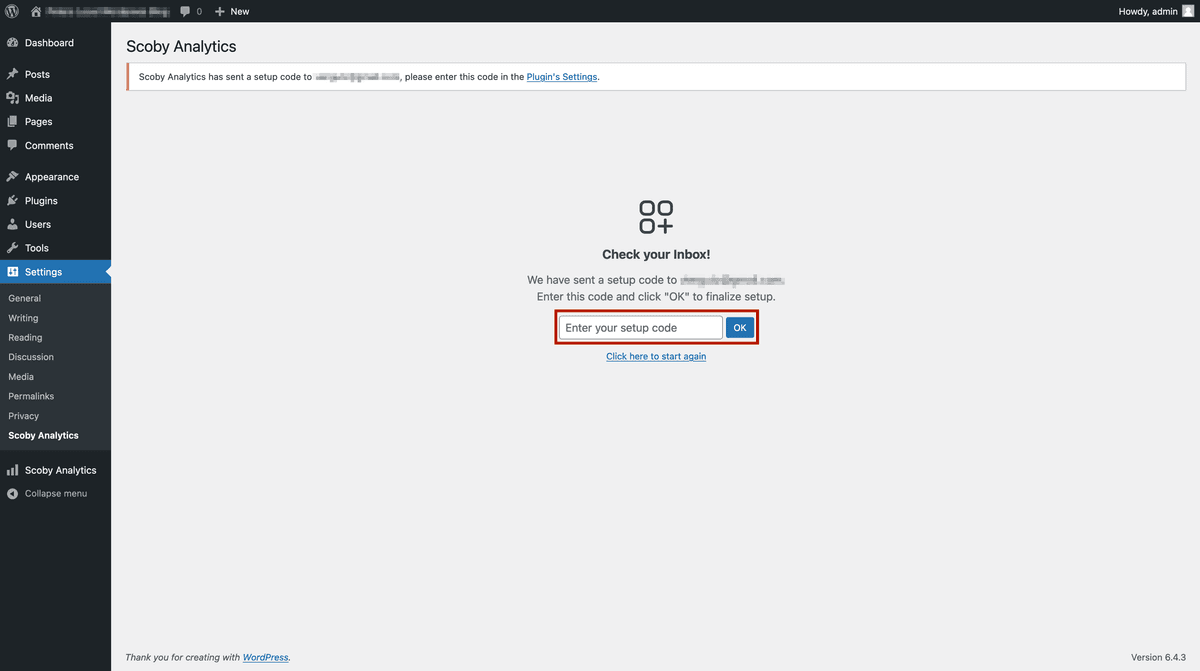
Task: Click the 'Check your Inbox!' heading
Action: click(656, 255)
